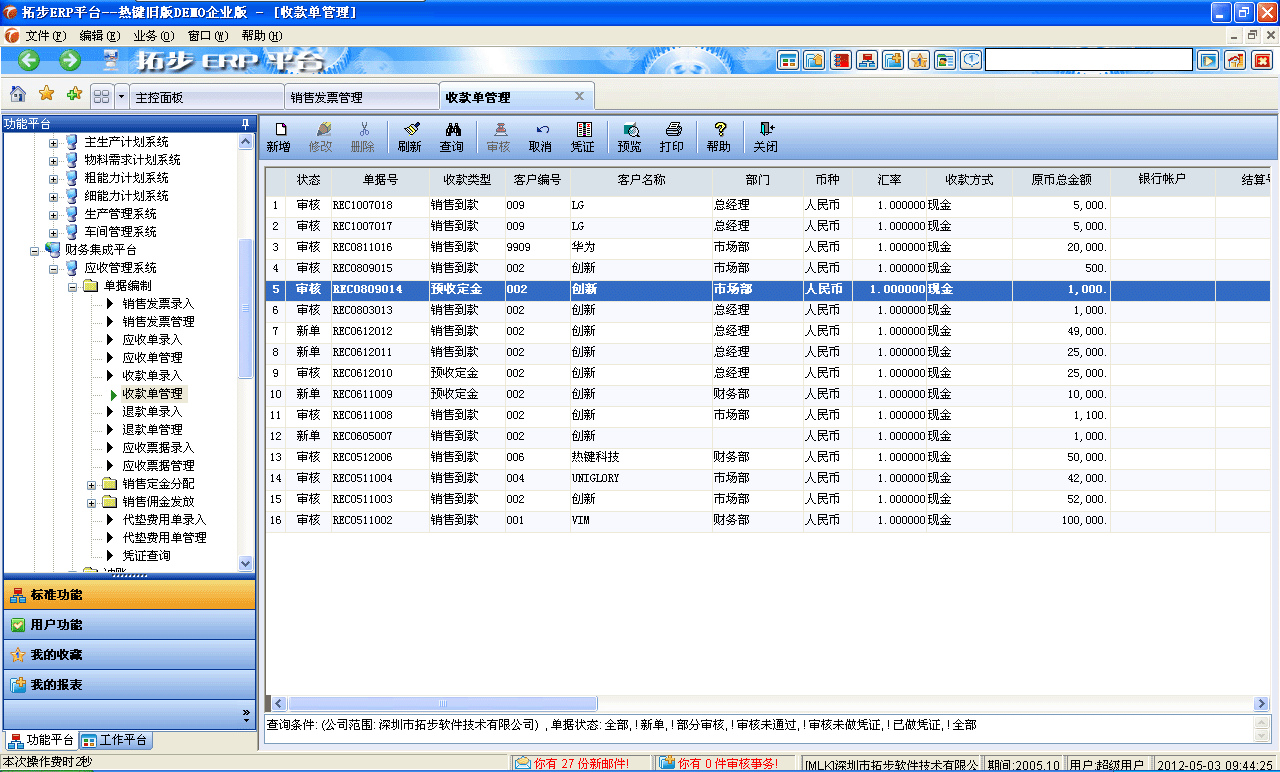
Task: Click the home icon above the navigation tree
Action: (17, 95)
